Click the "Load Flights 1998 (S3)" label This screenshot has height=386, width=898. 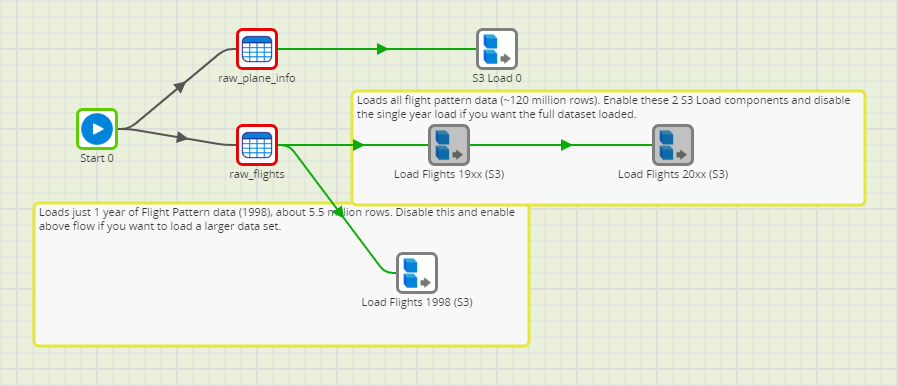click(x=417, y=302)
